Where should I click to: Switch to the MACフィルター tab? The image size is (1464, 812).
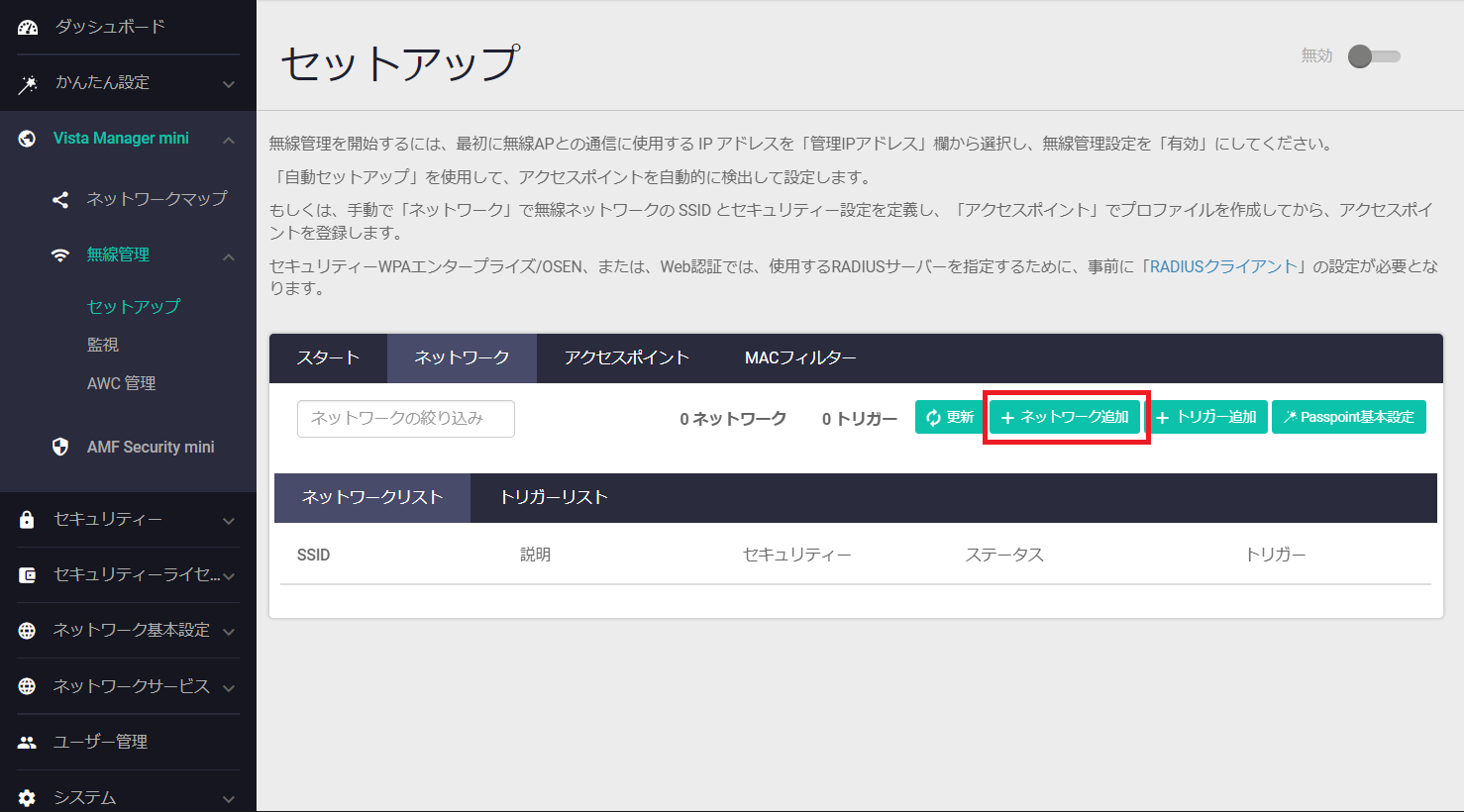[x=800, y=358]
